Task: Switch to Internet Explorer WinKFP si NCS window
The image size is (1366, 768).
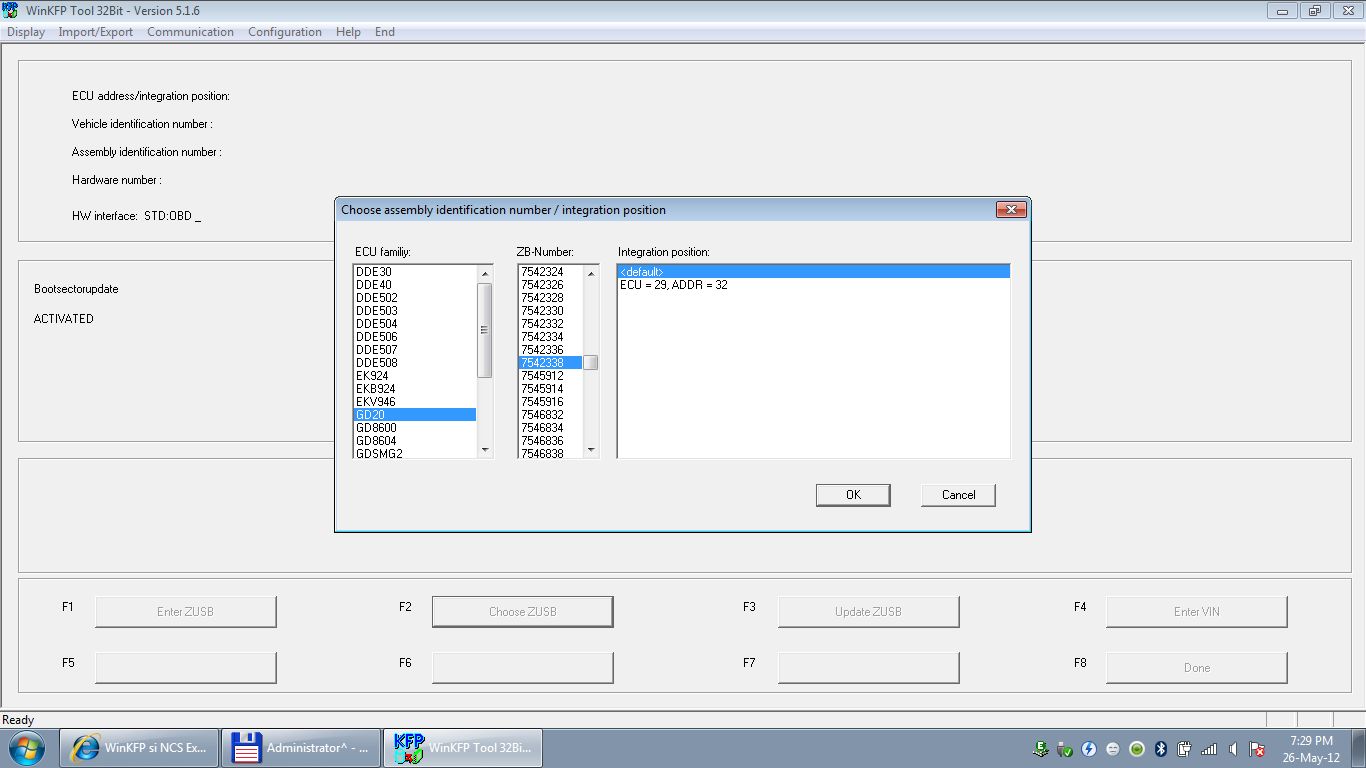Action: 140,748
